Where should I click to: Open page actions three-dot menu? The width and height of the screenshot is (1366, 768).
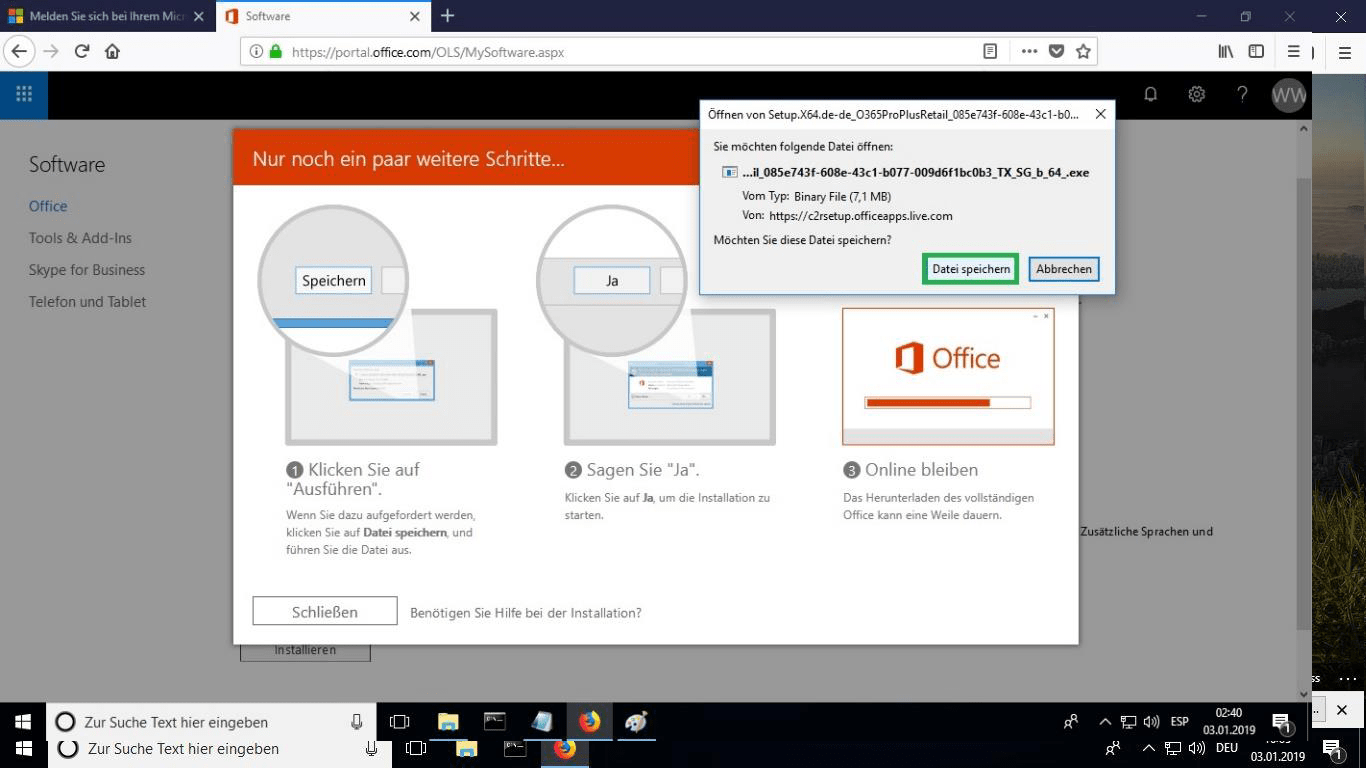pyautogui.click(x=1029, y=51)
